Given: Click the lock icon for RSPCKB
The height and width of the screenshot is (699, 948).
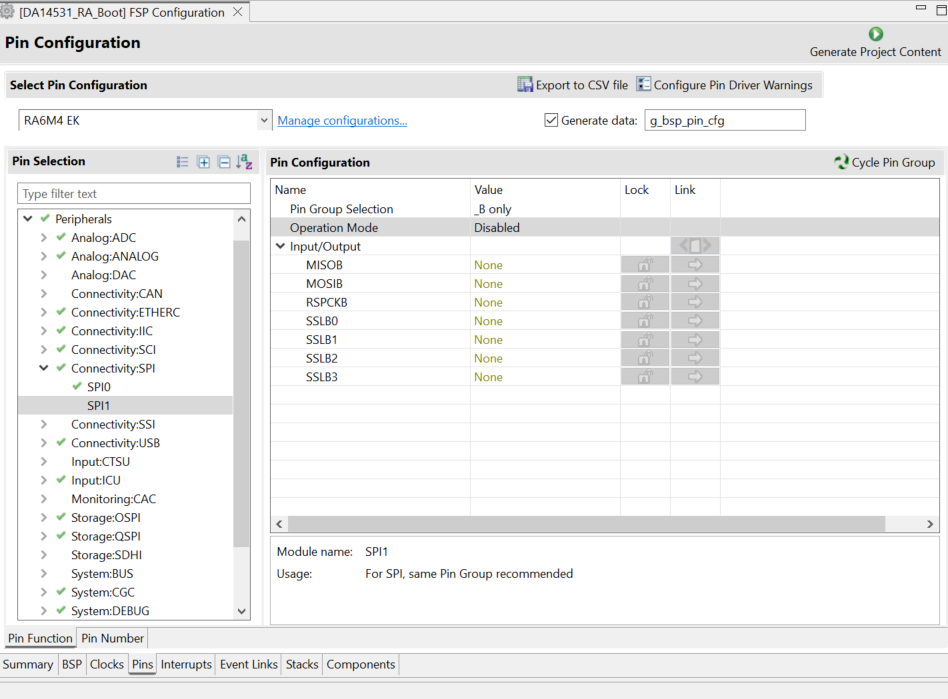Looking at the screenshot, I should pos(645,302).
